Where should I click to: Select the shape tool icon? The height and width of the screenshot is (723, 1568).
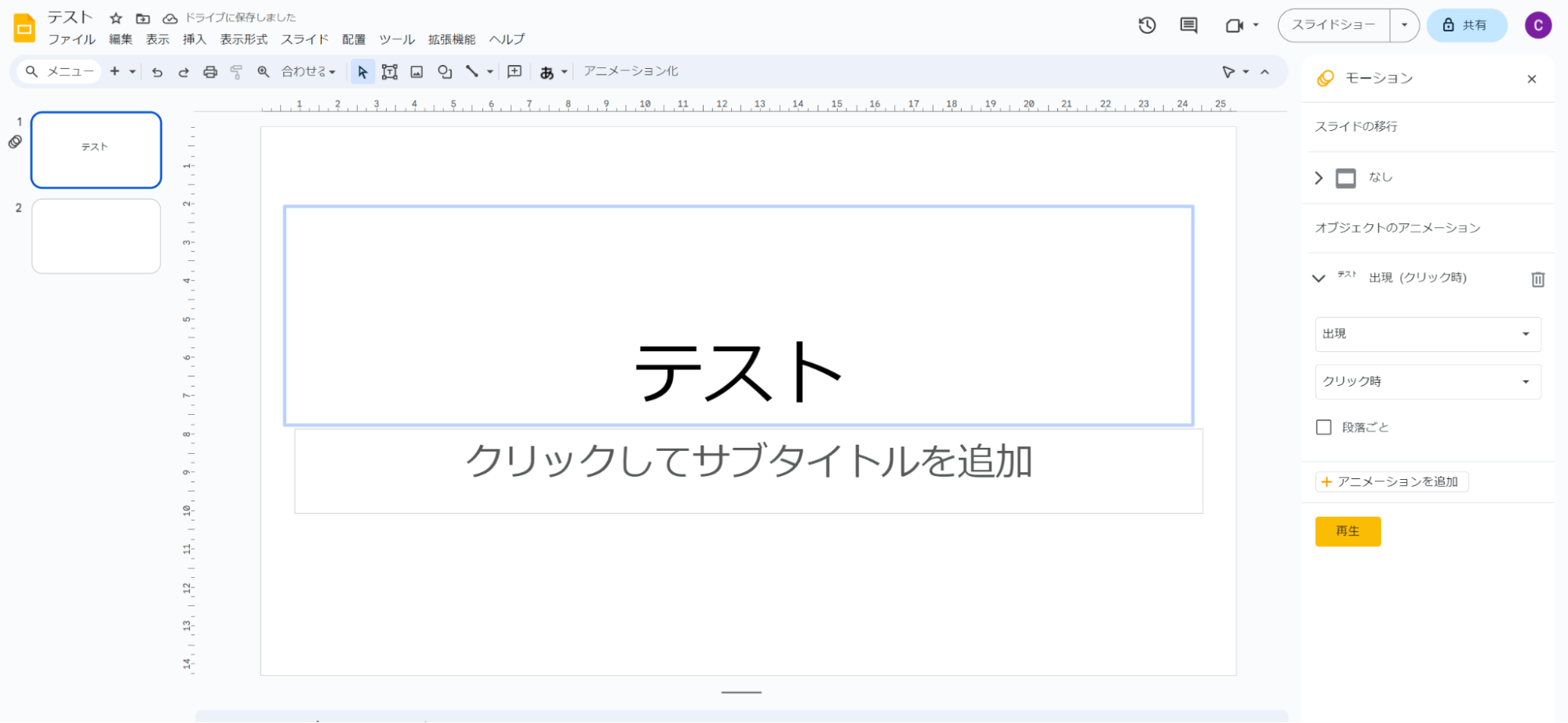(x=445, y=72)
